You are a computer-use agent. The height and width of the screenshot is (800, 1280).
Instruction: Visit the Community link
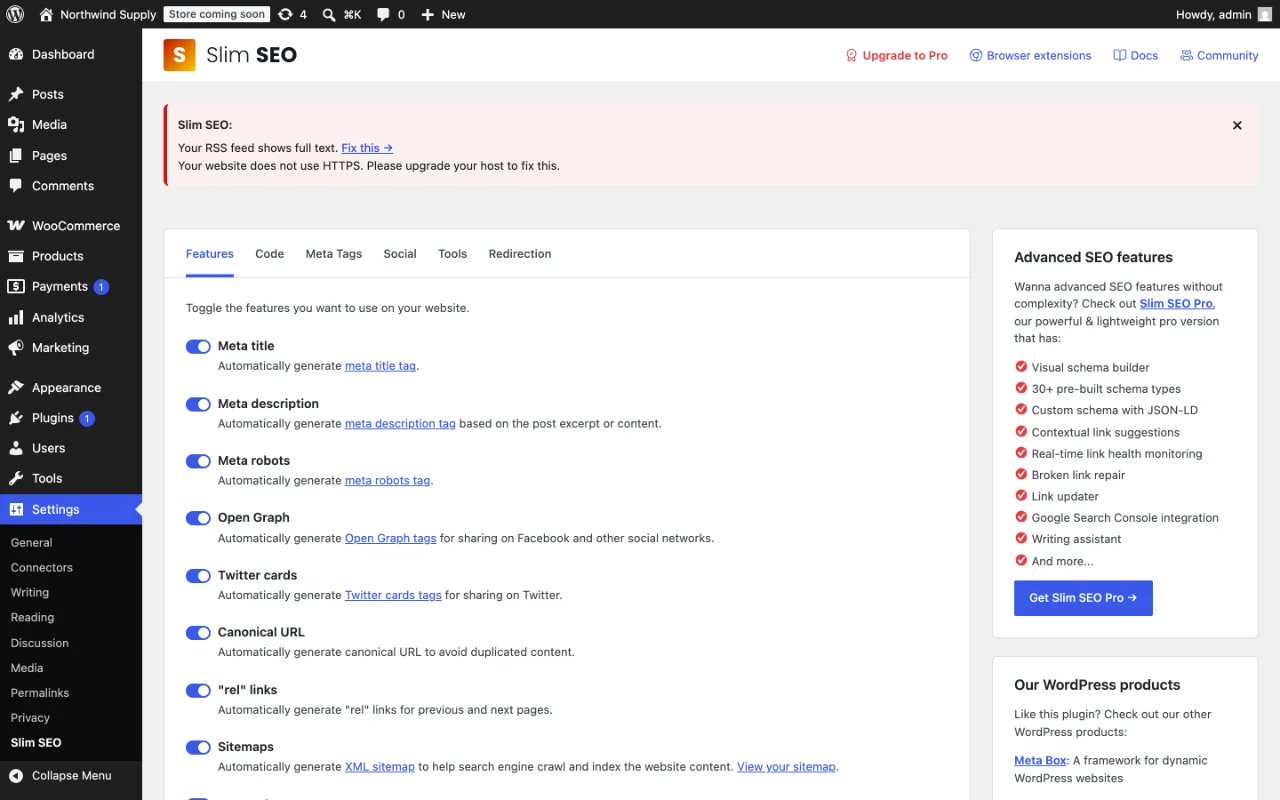tap(1219, 55)
